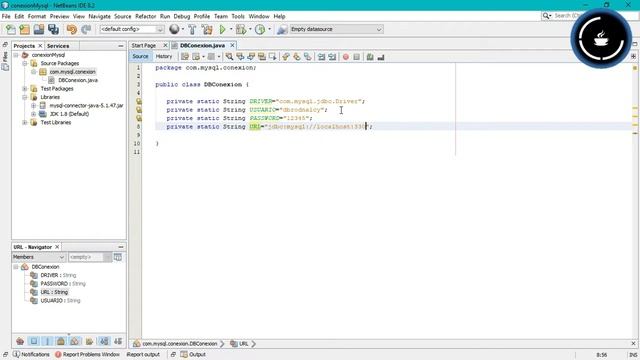The height and width of the screenshot is (360, 640).
Task: Expand the Test Packages node
Action: point(24,89)
